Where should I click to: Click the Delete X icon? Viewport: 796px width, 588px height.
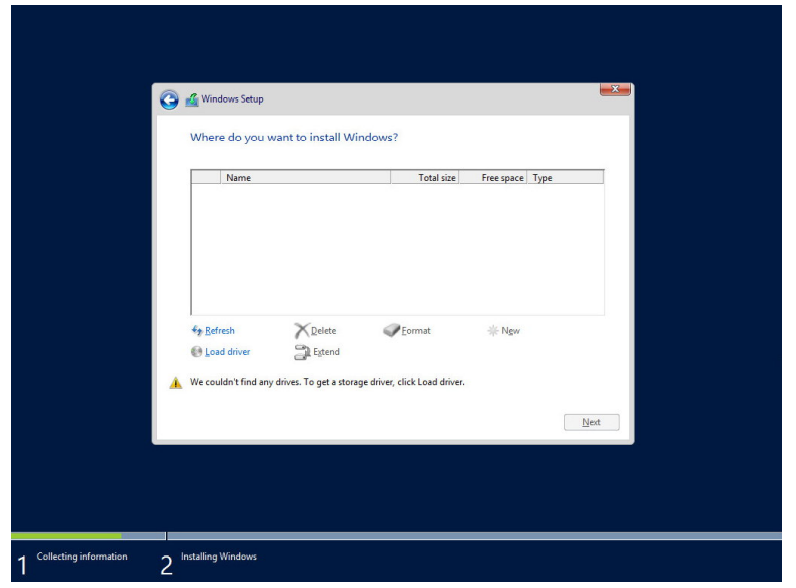point(302,331)
